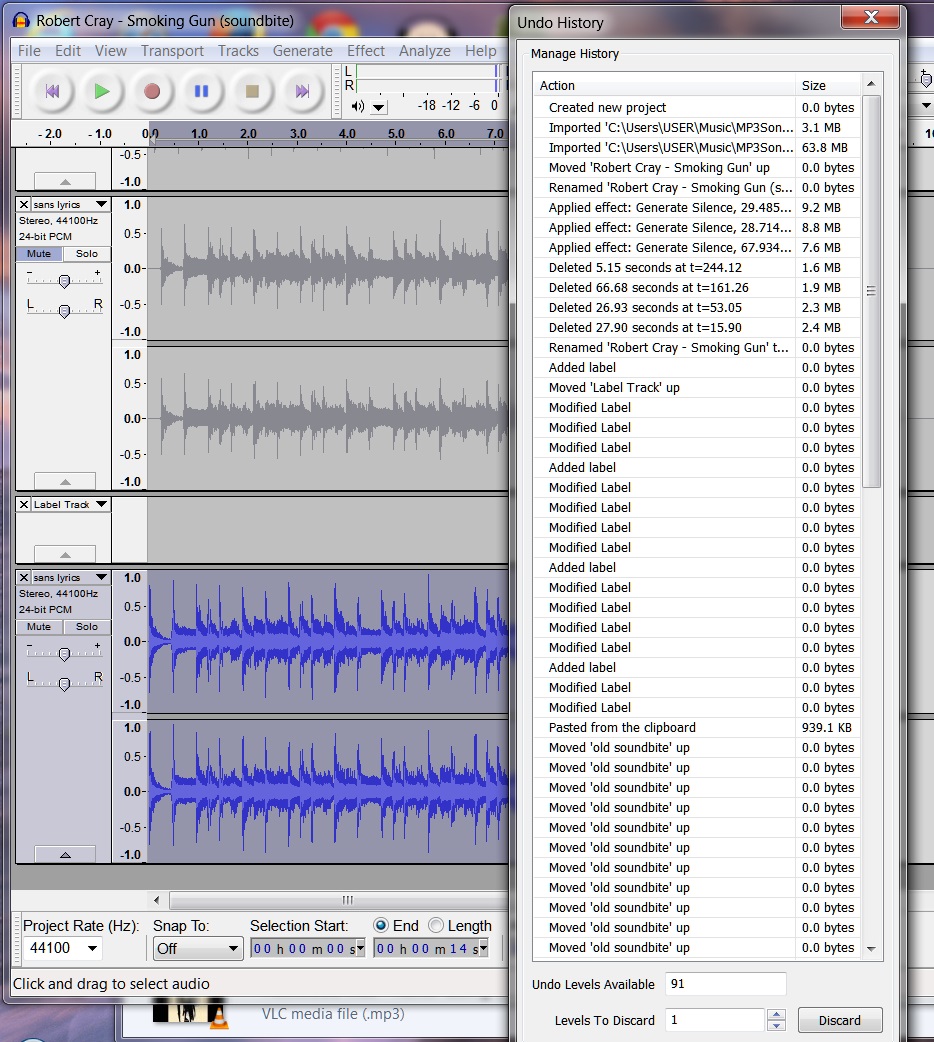Open the playback meter dropdown arrow
Screen dimensions: 934x1042
click(x=378, y=107)
